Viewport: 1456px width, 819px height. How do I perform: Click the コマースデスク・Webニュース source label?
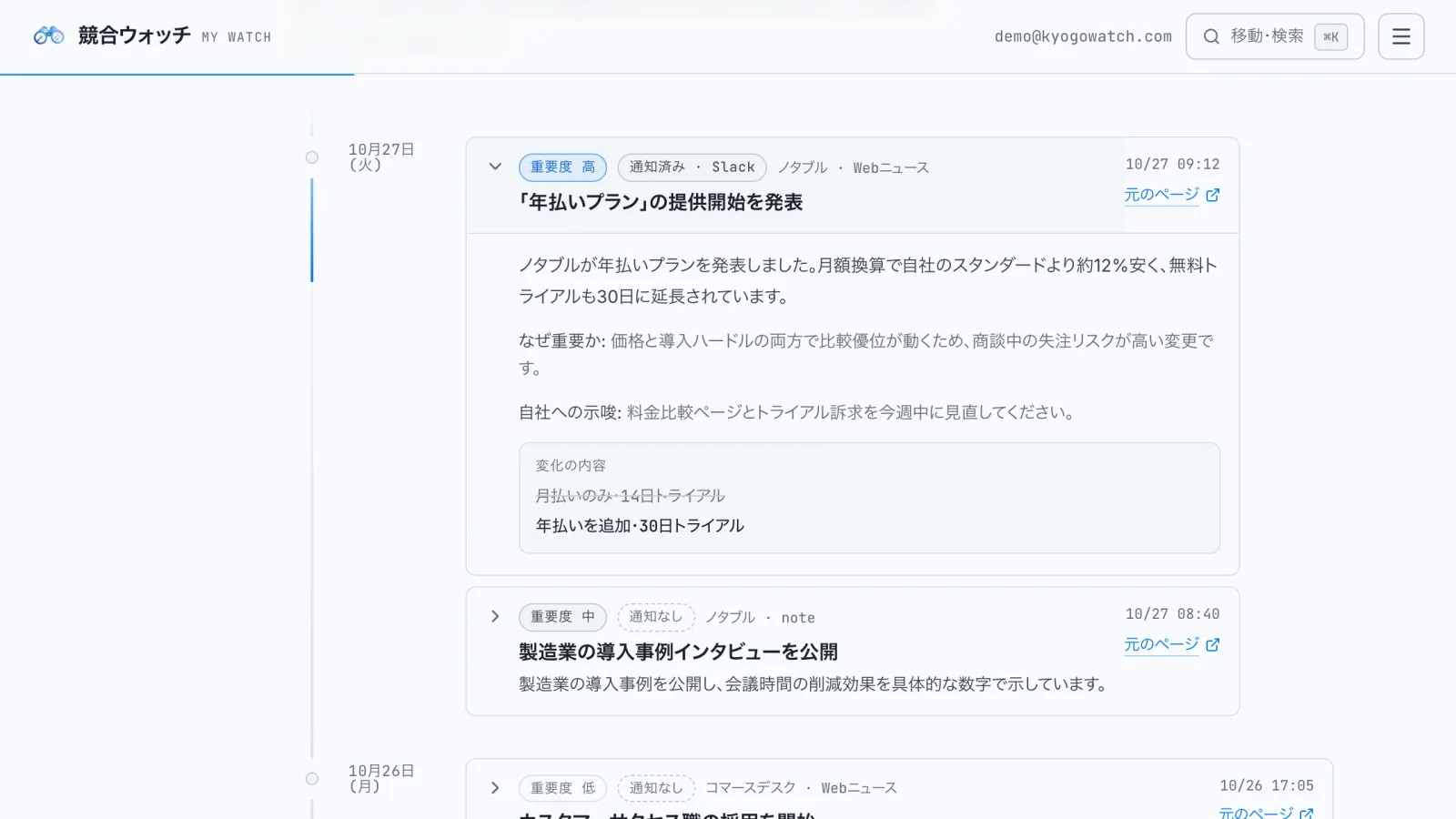pyautogui.click(x=801, y=788)
